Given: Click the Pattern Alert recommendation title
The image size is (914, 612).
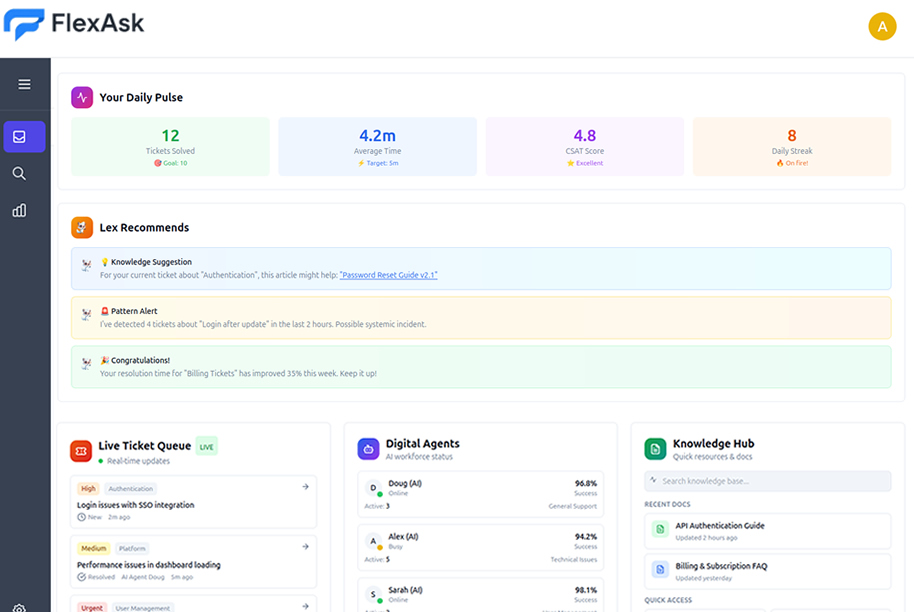Looking at the screenshot, I should coord(134,311).
